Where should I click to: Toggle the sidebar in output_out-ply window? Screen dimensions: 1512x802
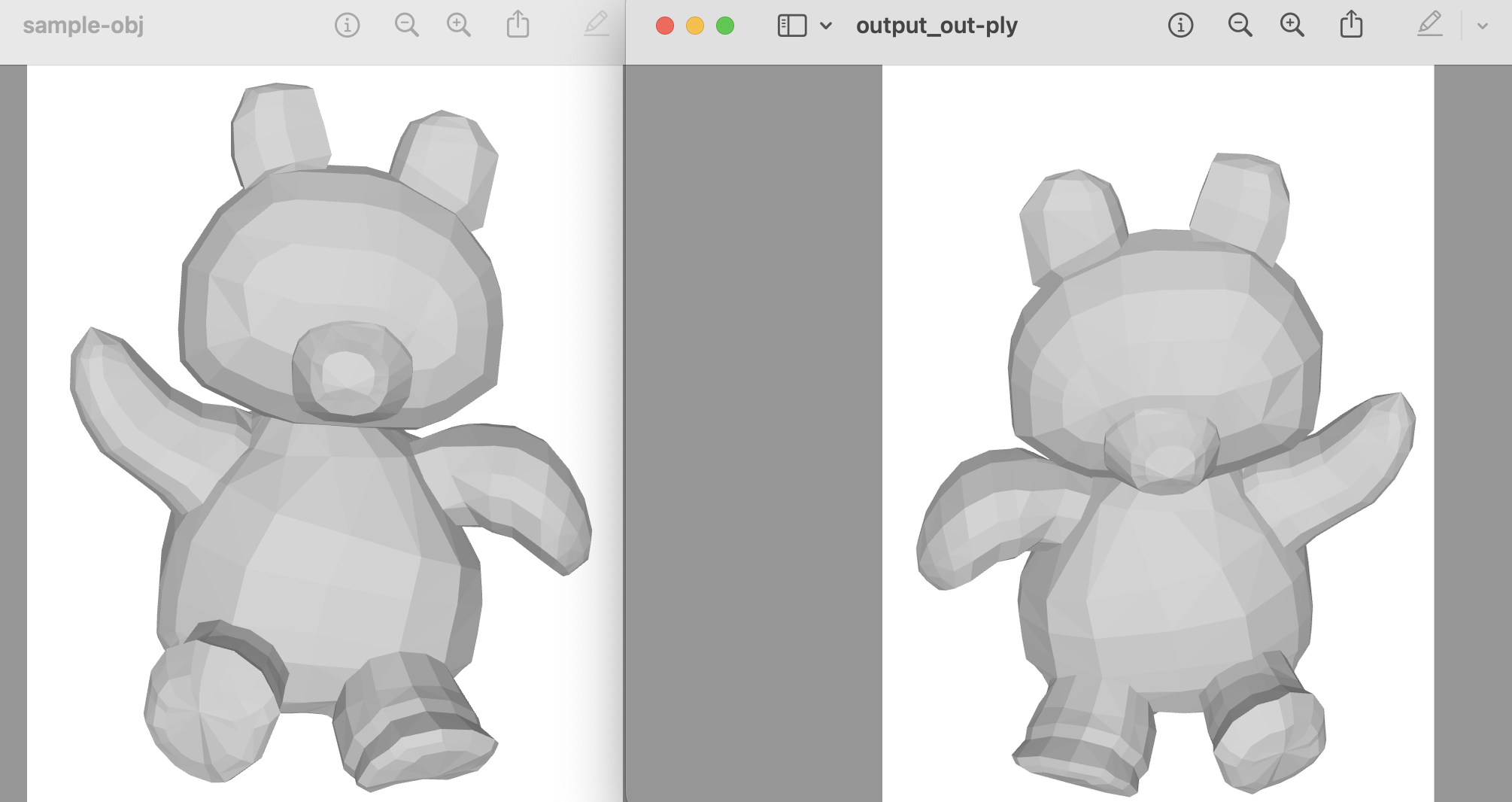(791, 26)
